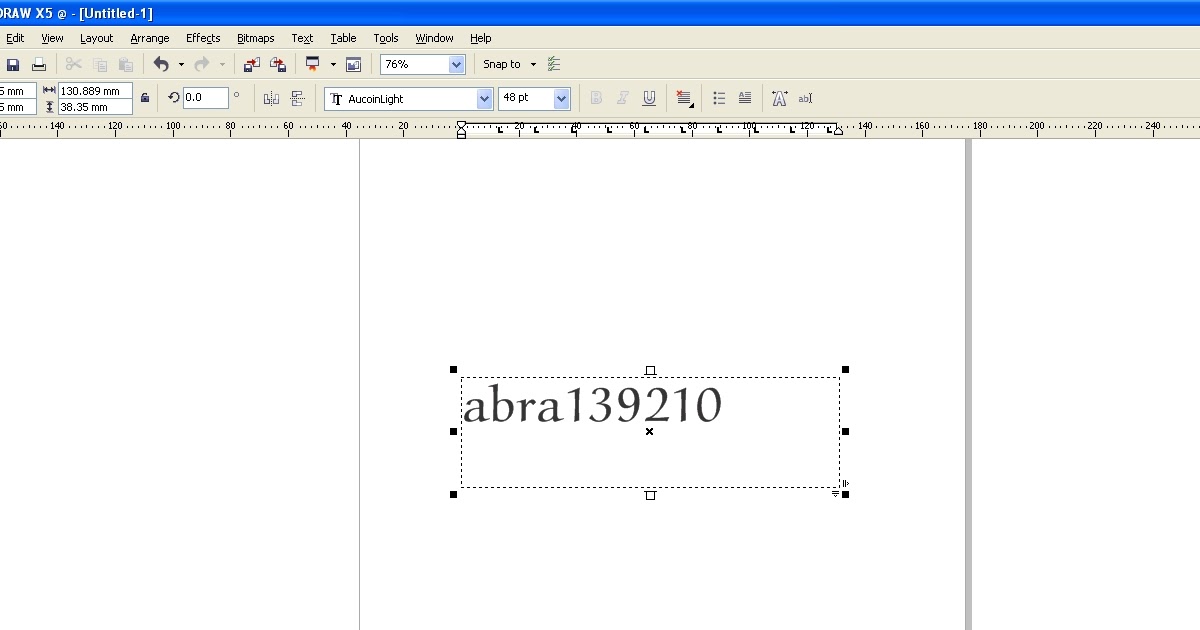The width and height of the screenshot is (1200, 630).
Task: Open the Effects menu
Action: pos(203,38)
